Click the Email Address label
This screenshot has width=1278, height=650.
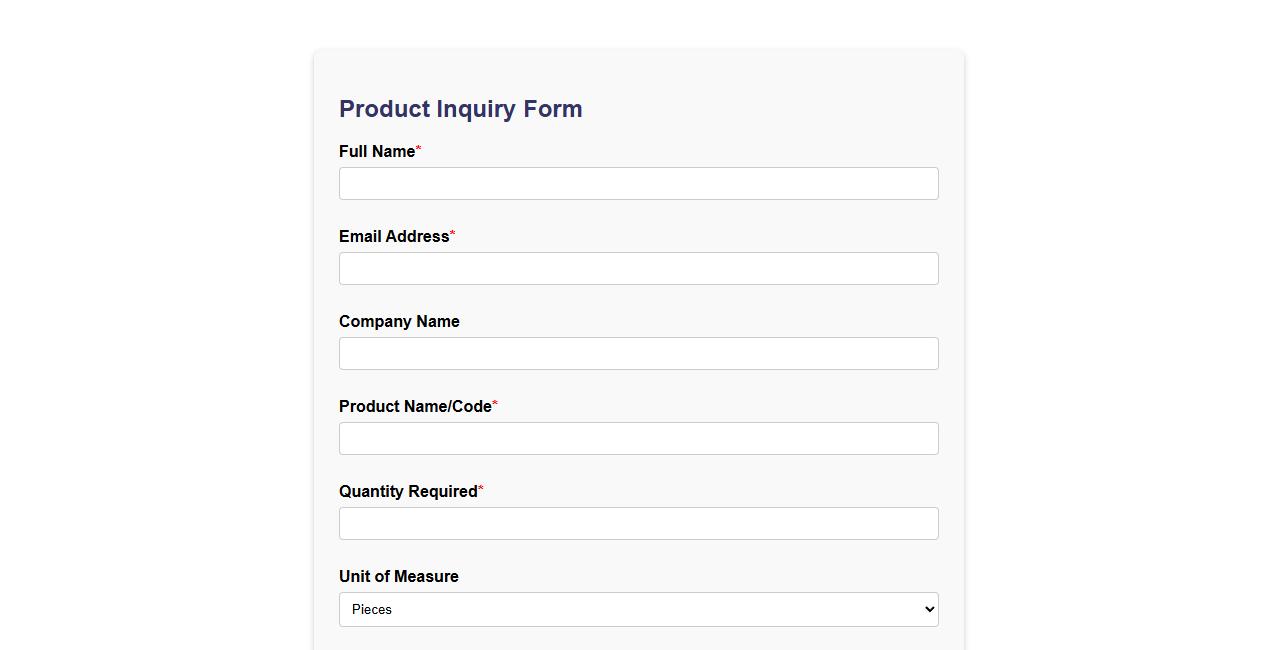pyautogui.click(x=393, y=236)
